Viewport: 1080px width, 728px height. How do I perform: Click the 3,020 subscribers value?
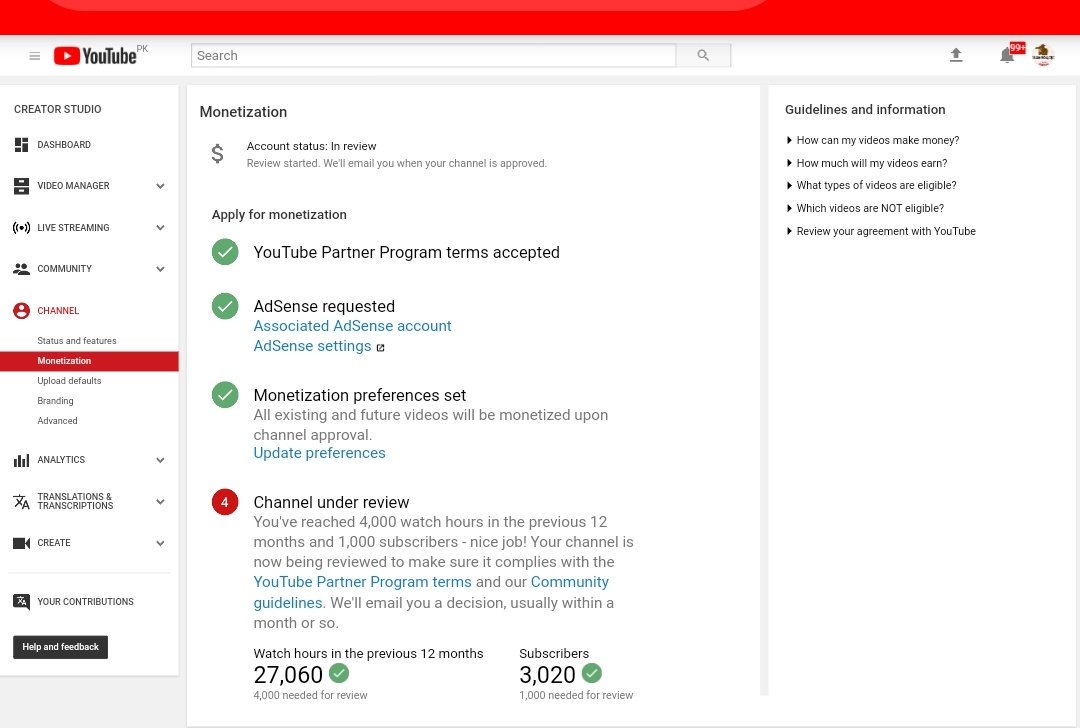(548, 674)
